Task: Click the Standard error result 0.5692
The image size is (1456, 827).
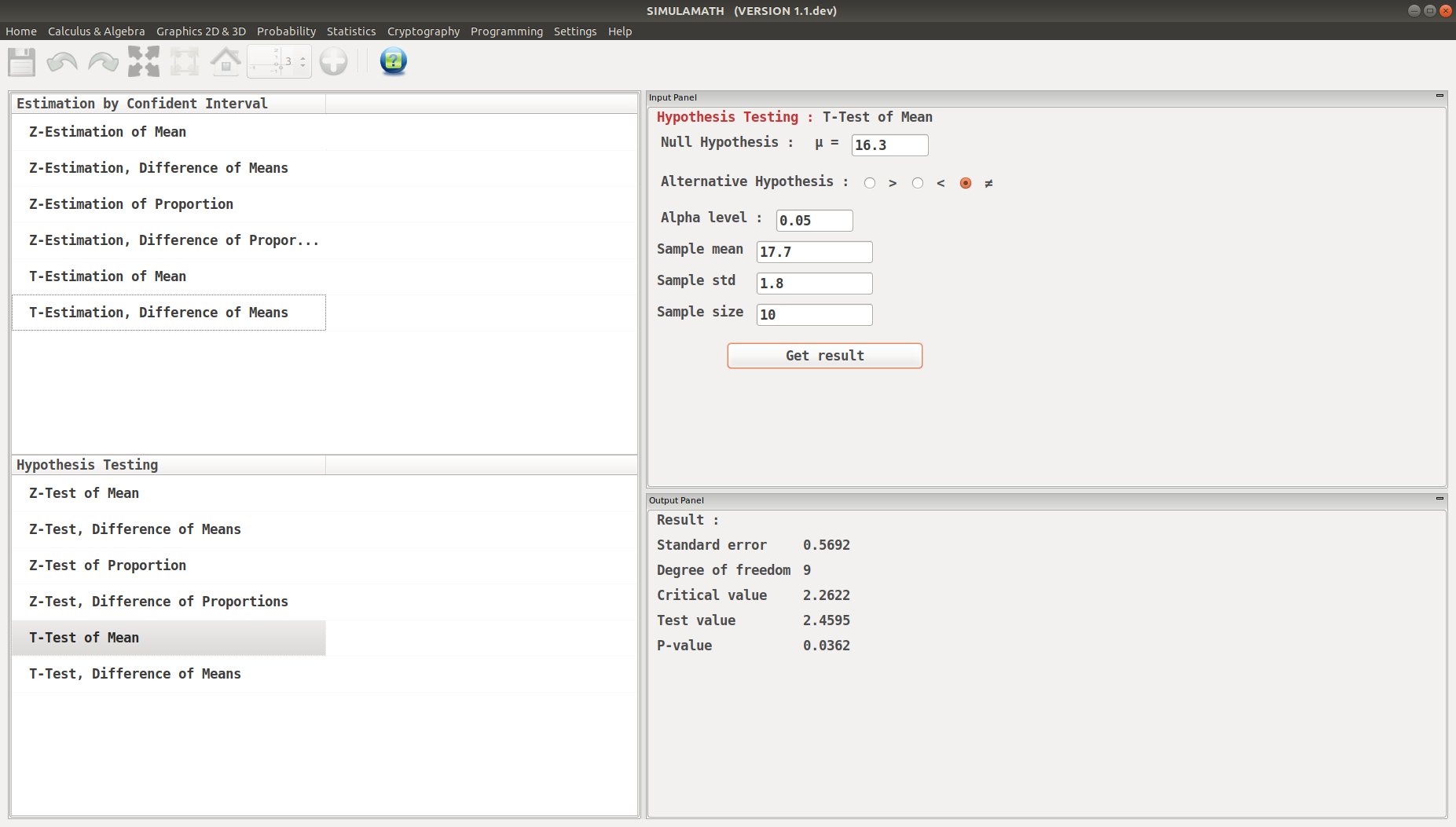Action: click(x=827, y=545)
